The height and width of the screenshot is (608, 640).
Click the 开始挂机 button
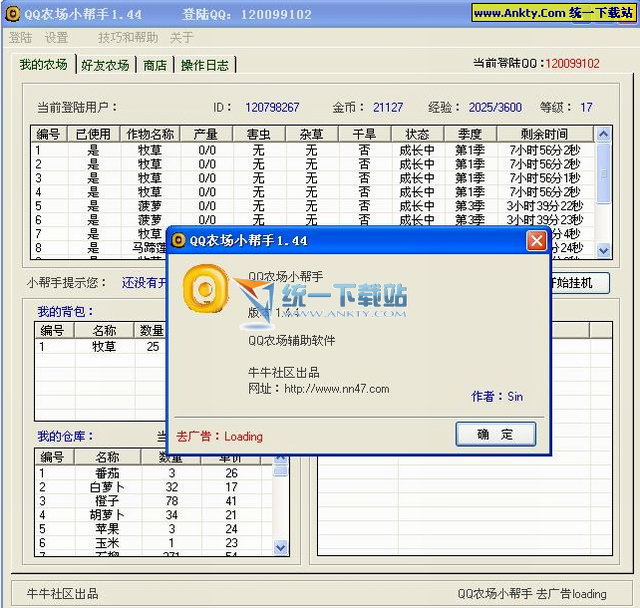point(579,283)
